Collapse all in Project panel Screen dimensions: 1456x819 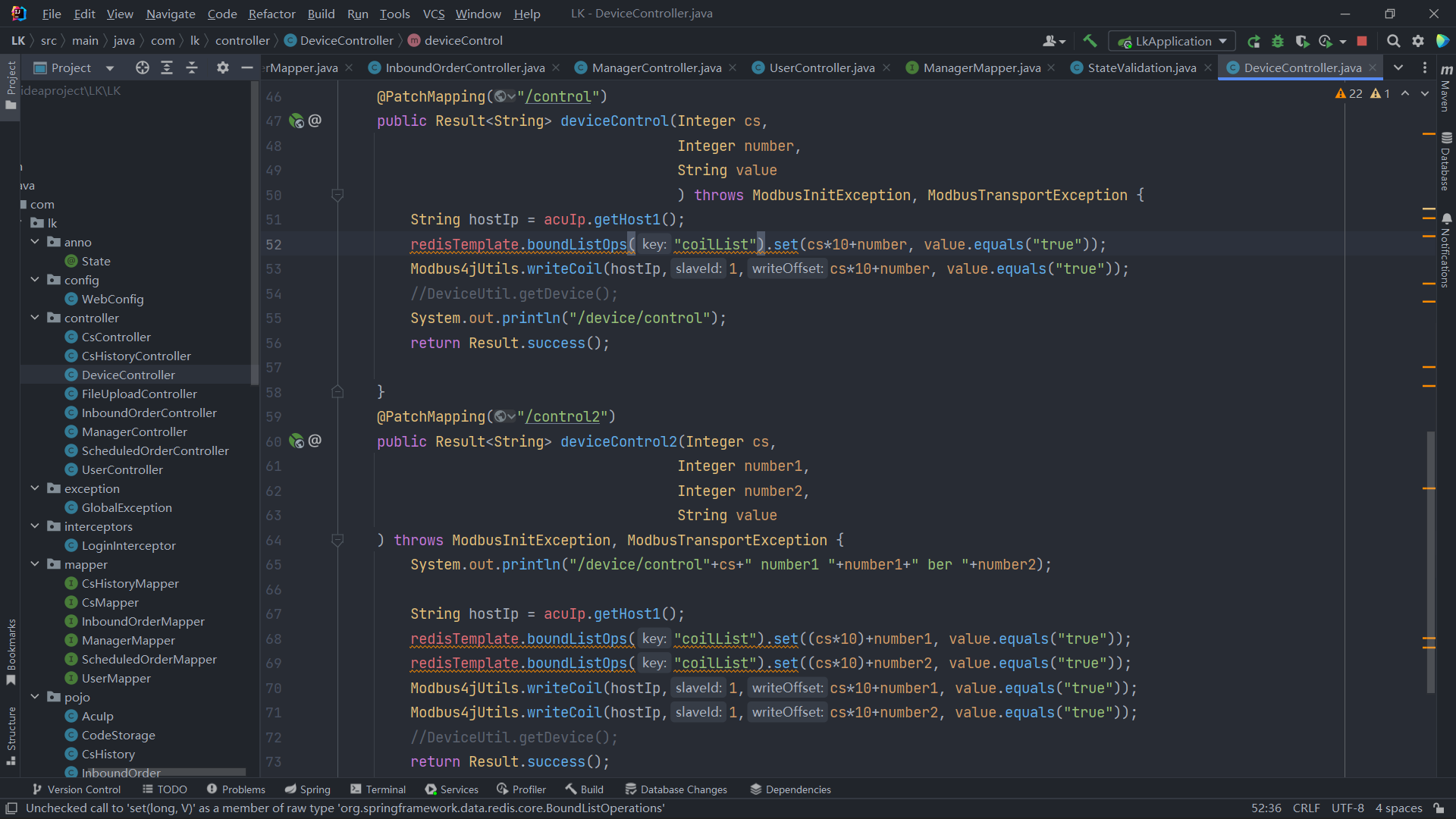[x=192, y=67]
